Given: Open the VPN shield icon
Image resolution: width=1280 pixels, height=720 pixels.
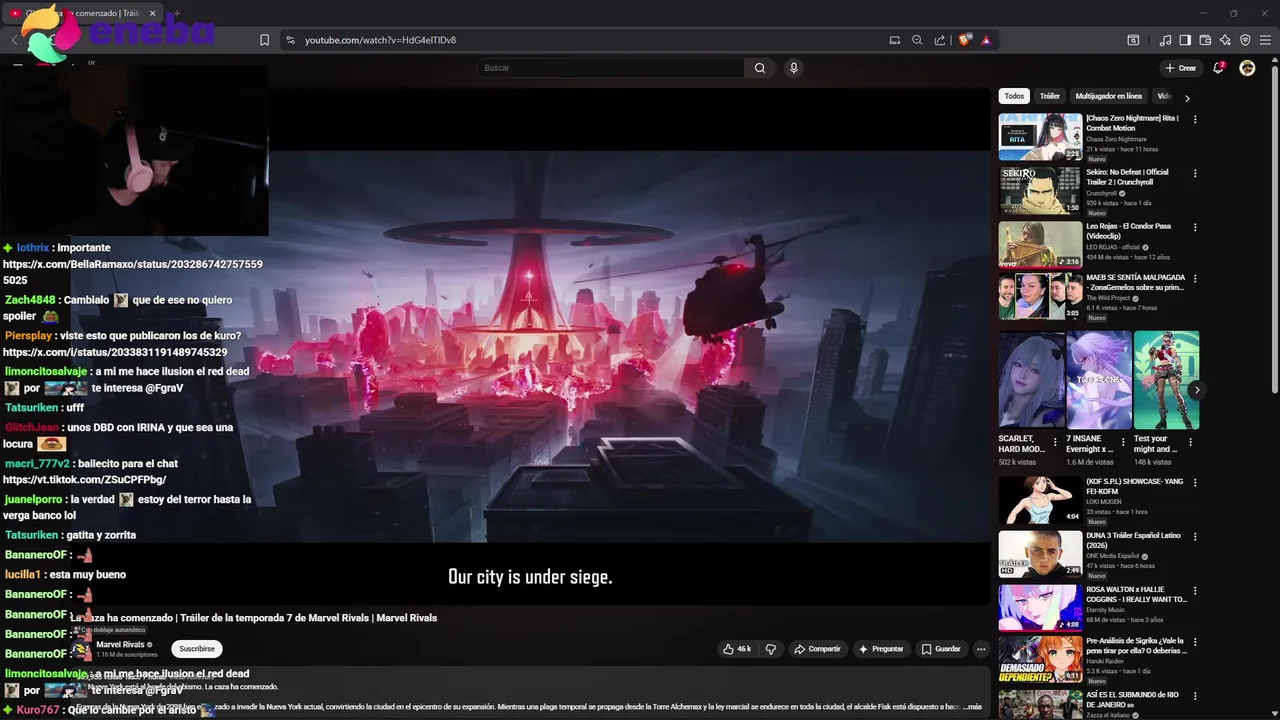Looking at the screenshot, I should 1245,40.
